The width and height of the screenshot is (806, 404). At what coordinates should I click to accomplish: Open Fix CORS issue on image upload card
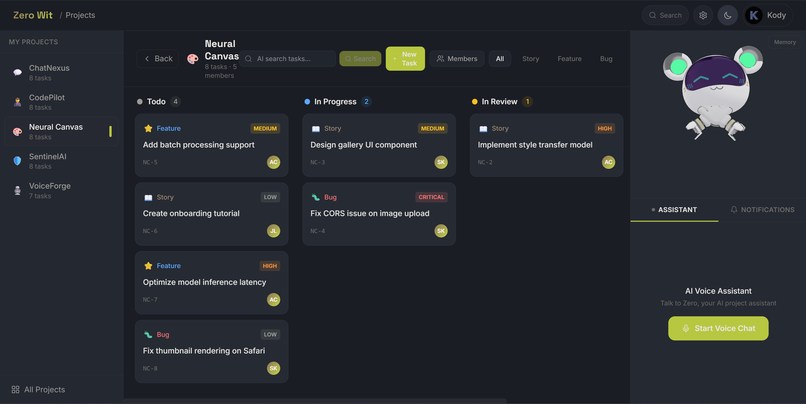coord(379,214)
